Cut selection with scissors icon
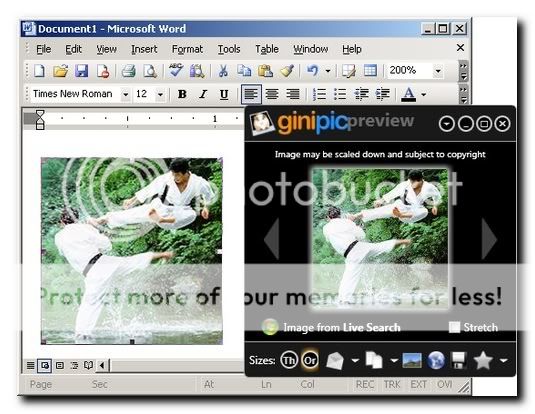The width and height of the screenshot is (535, 414). pyautogui.click(x=223, y=71)
